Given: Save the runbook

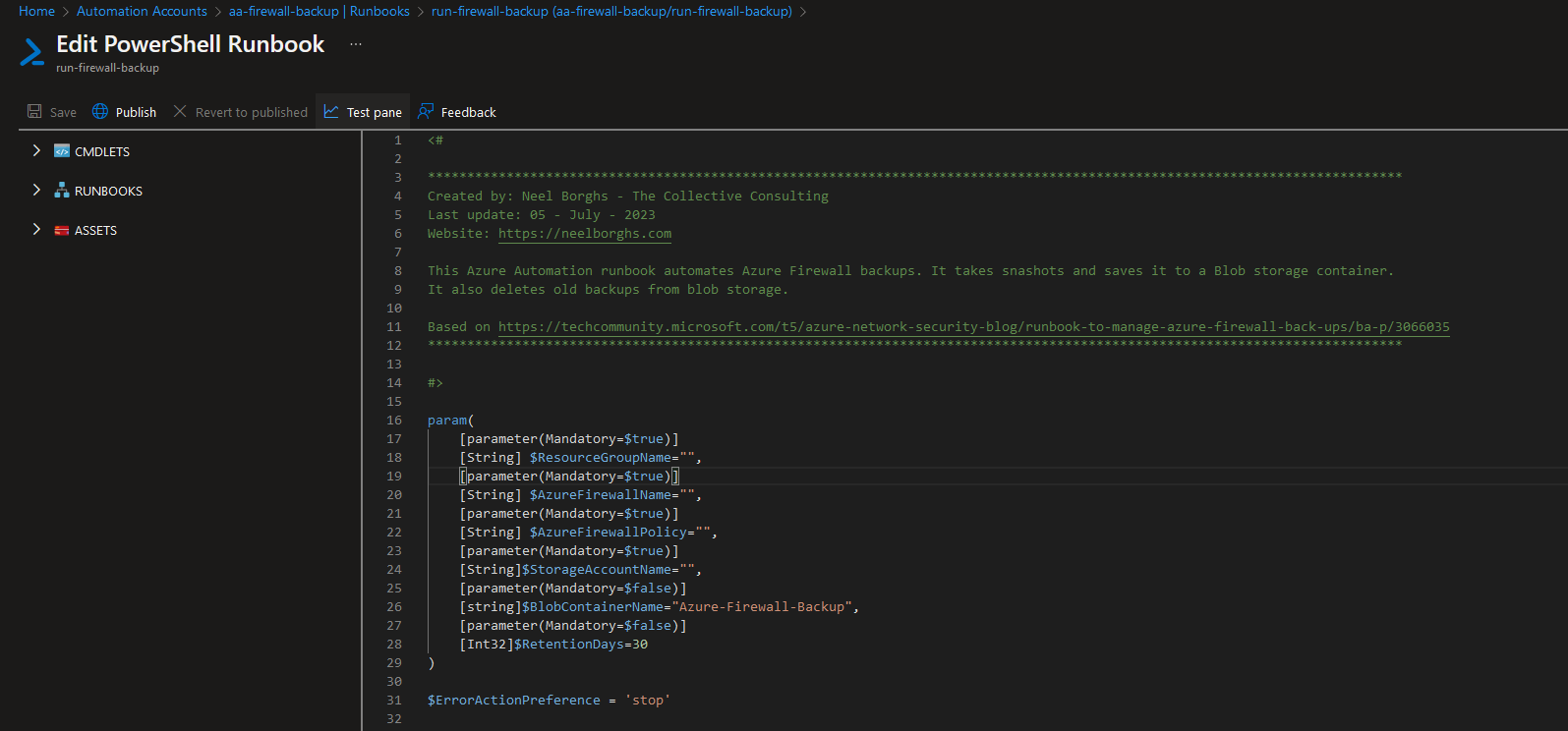Looking at the screenshot, I should pyautogui.click(x=52, y=112).
